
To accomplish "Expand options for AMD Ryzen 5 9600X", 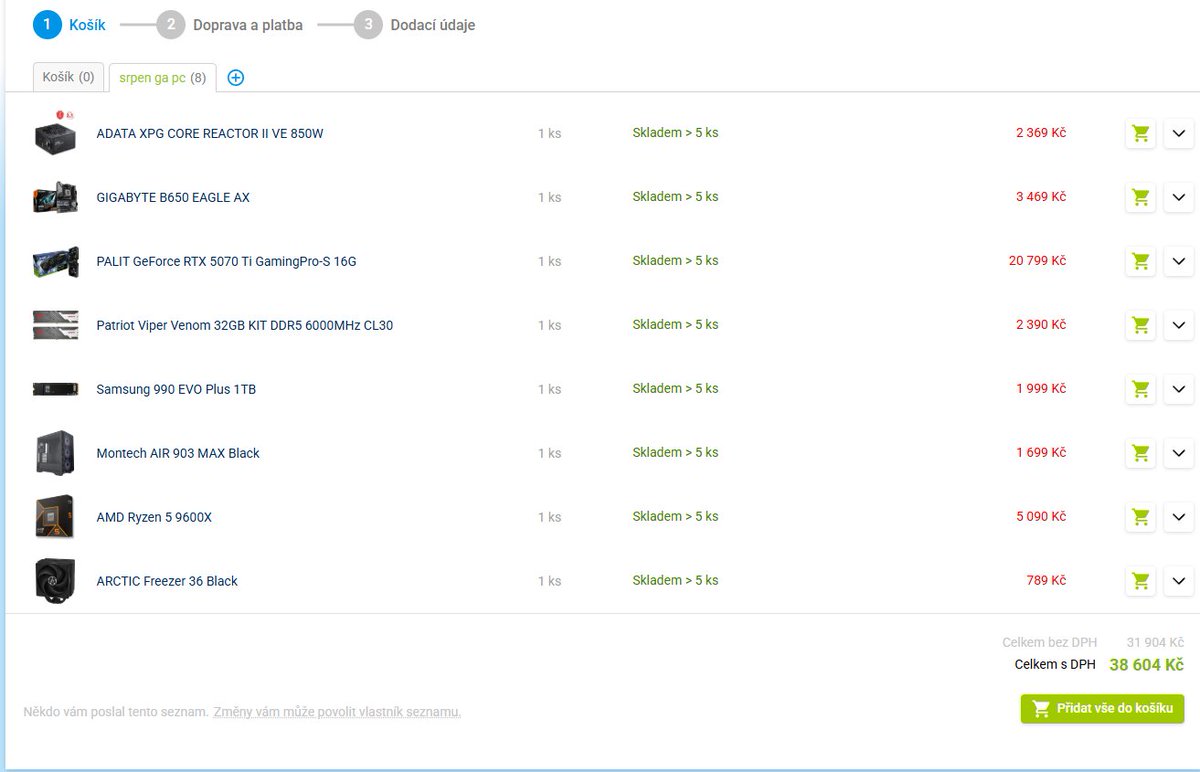I will pos(1179,517).
